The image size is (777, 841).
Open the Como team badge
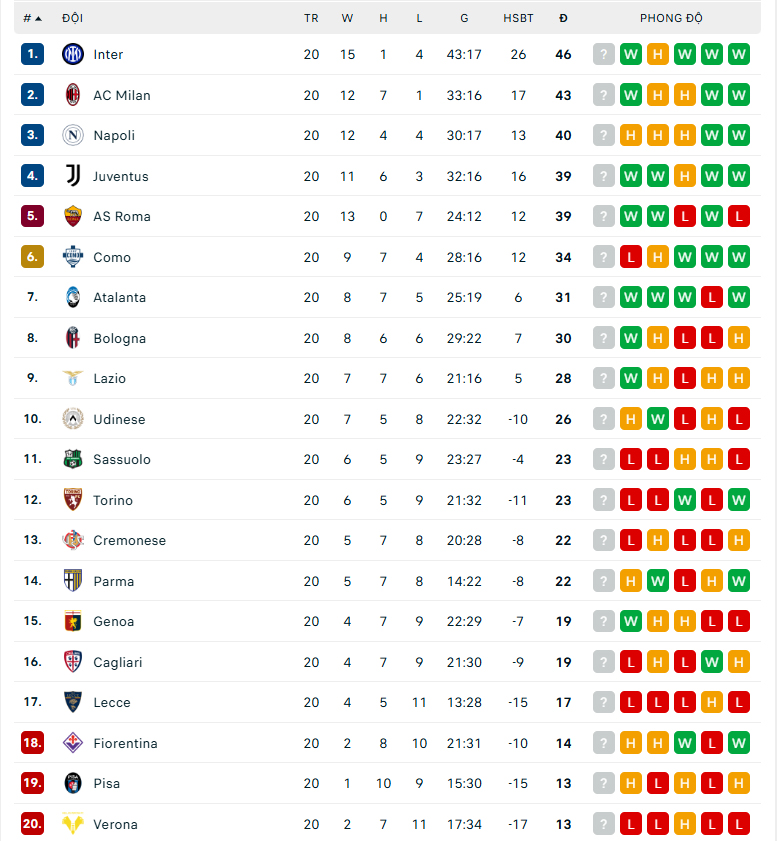click(x=72, y=257)
